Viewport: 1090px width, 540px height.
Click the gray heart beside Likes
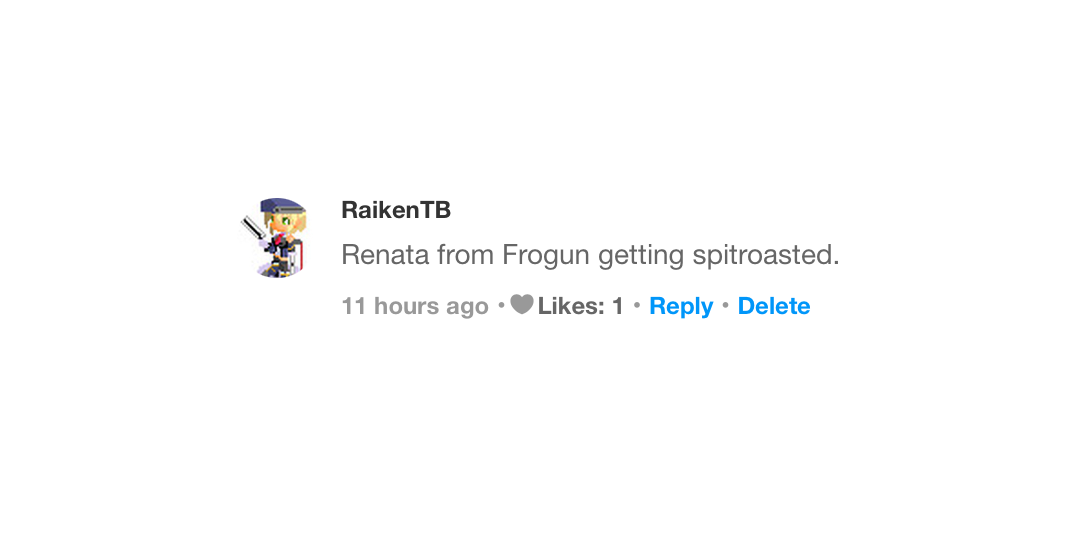[x=521, y=305]
